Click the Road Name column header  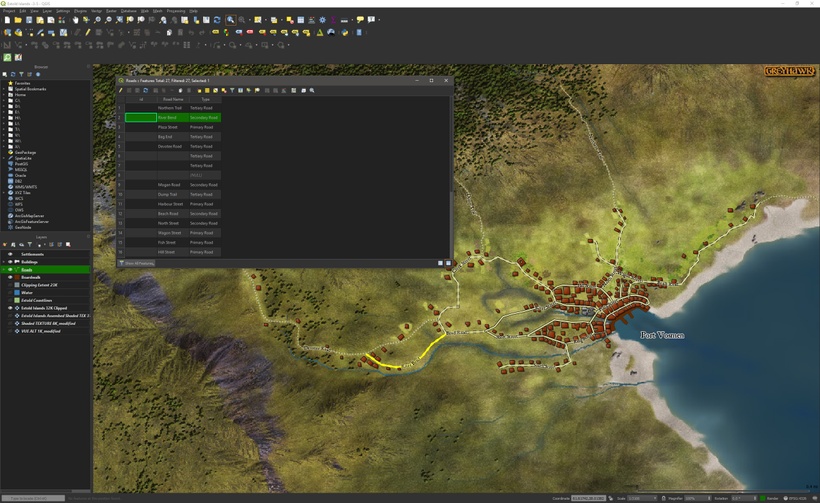pos(173,99)
